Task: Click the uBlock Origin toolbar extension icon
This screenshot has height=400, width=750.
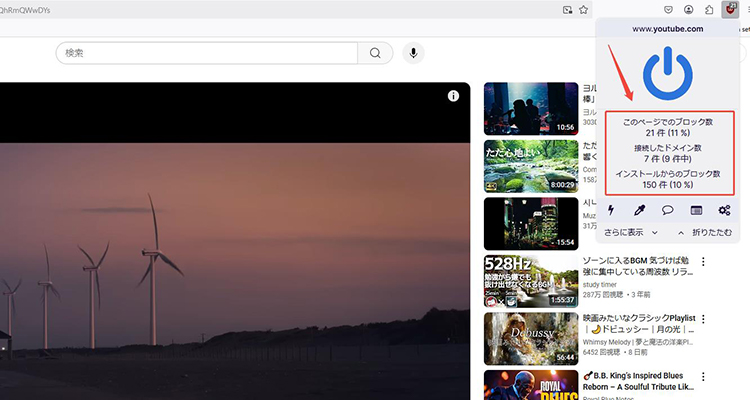Action: click(730, 9)
